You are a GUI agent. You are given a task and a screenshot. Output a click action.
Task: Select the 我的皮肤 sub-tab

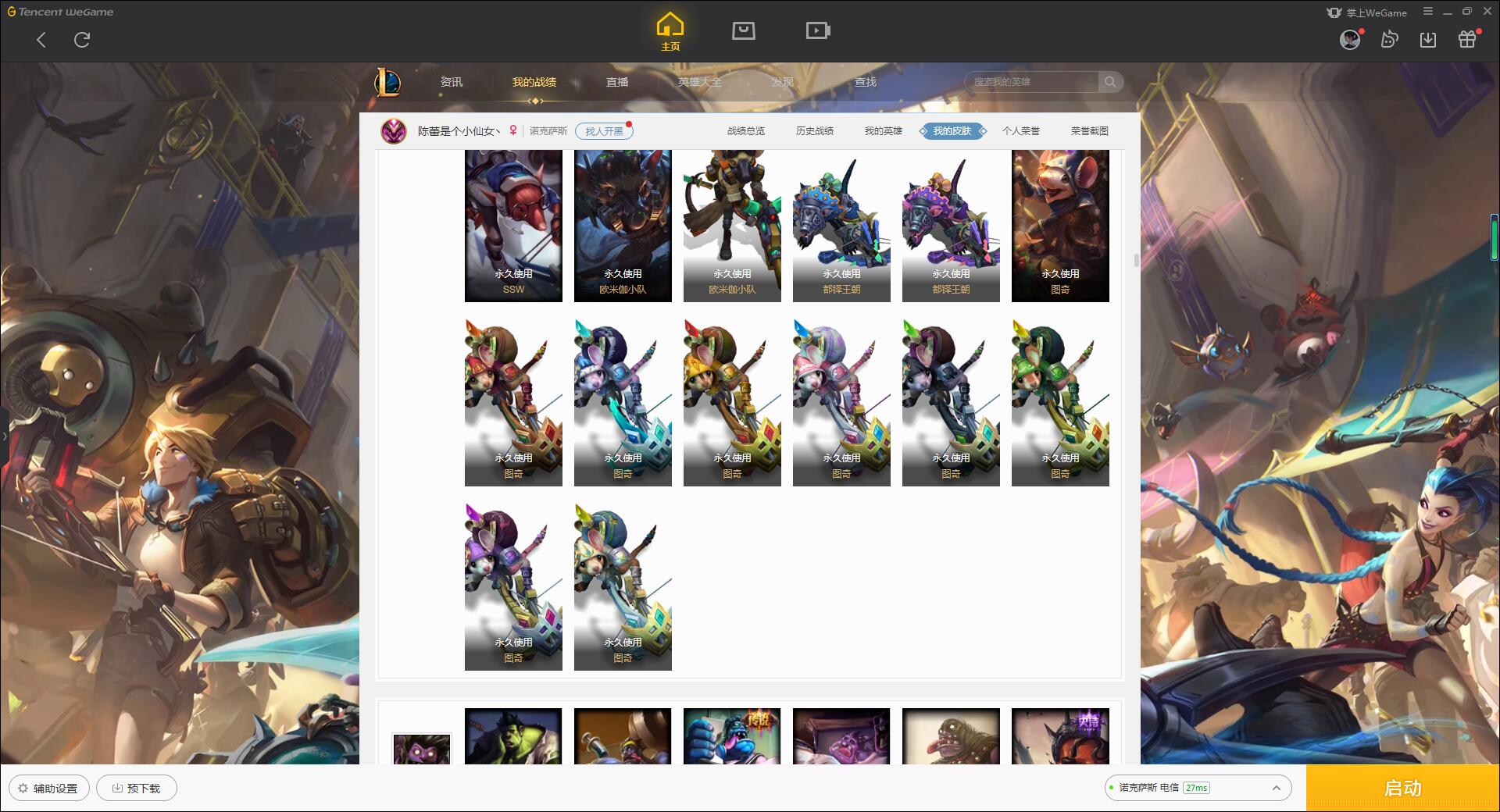(952, 131)
